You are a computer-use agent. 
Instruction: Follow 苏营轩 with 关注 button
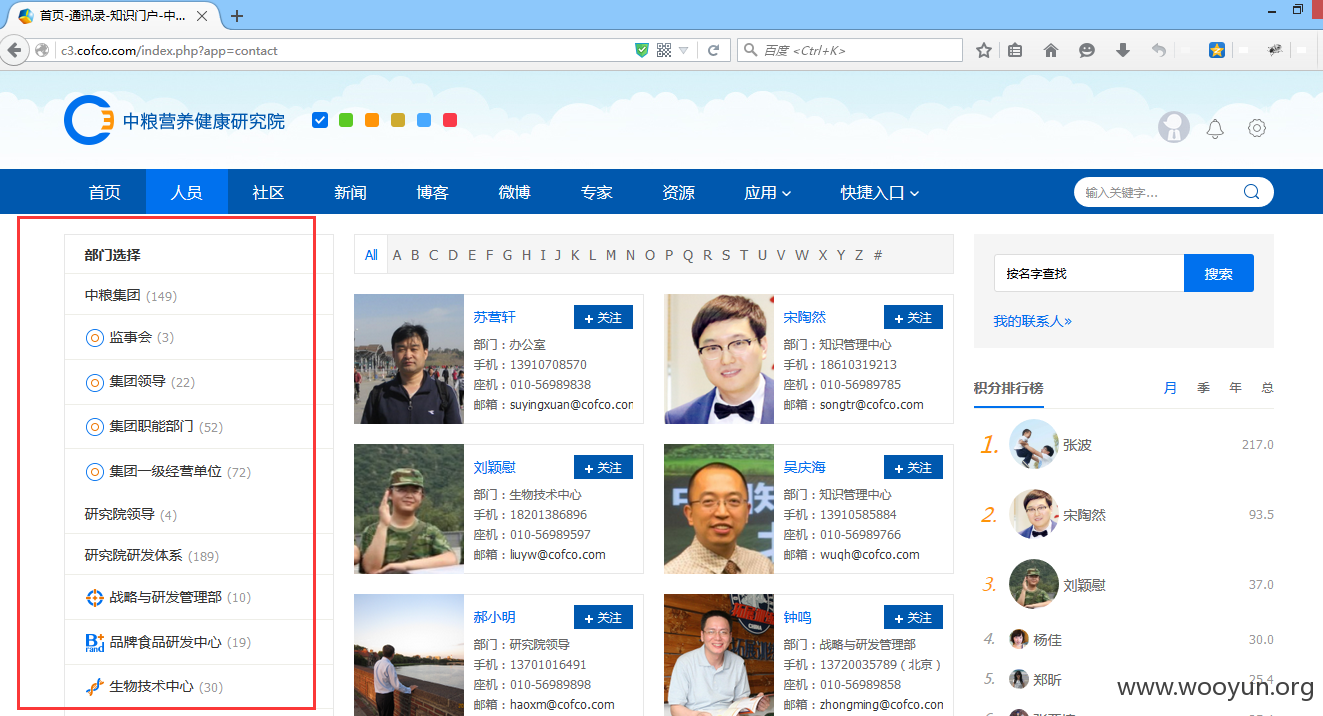[x=603, y=317]
